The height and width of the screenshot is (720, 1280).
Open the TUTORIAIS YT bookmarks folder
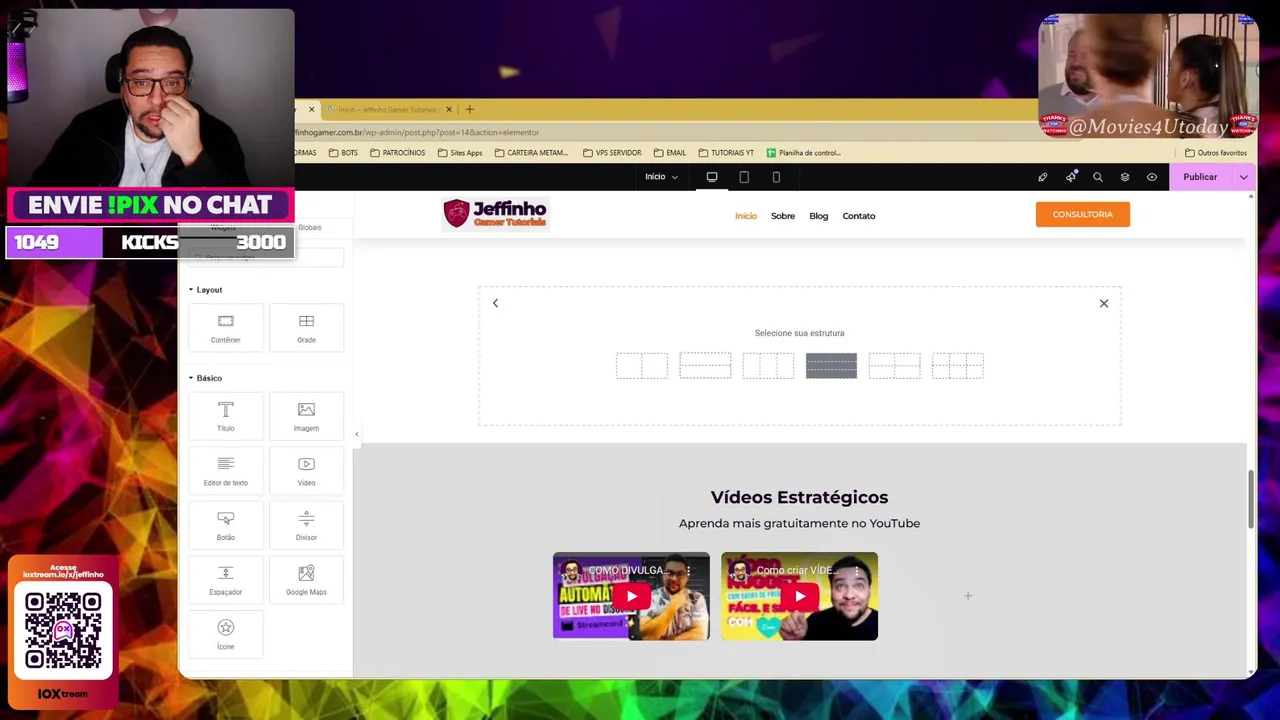tap(726, 153)
